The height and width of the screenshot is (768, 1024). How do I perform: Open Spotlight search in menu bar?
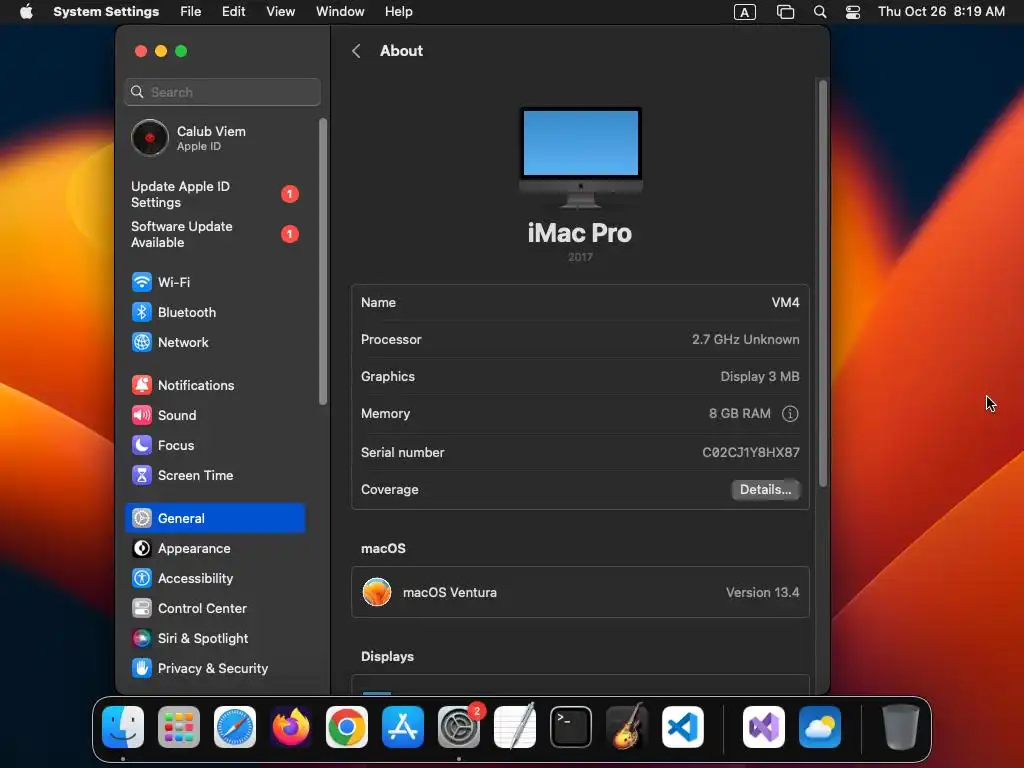[x=820, y=12]
